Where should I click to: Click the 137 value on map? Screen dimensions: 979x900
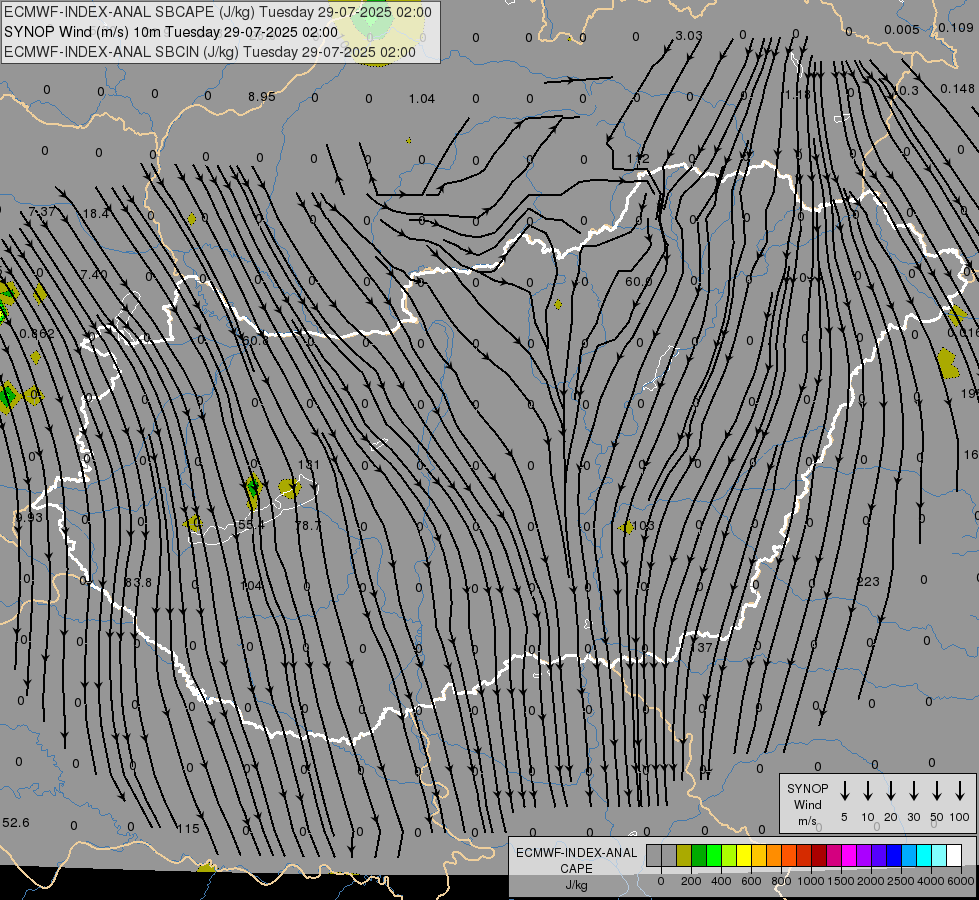701,647
